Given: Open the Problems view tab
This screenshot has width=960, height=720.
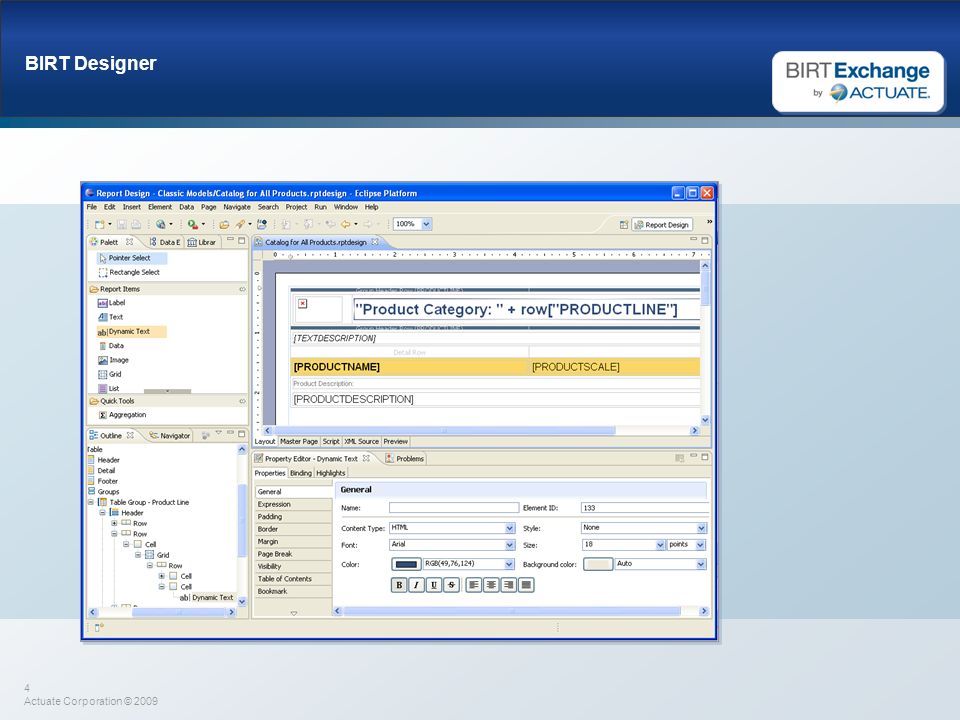Looking at the screenshot, I should click(x=405, y=459).
